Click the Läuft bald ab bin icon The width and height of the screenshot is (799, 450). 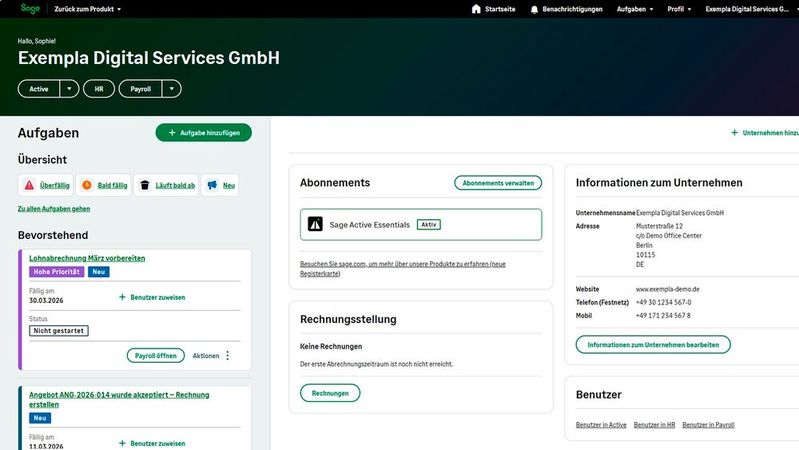pyautogui.click(x=145, y=185)
